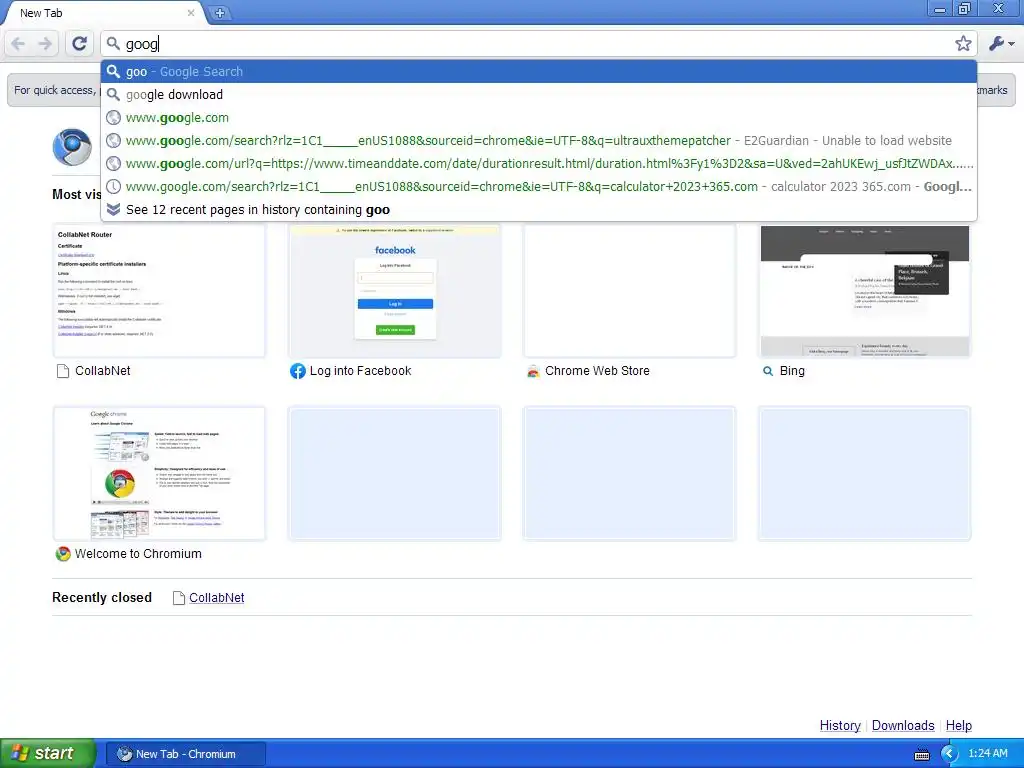
Task: Click the magnifier icon beside 'google download'
Action: tap(114, 95)
